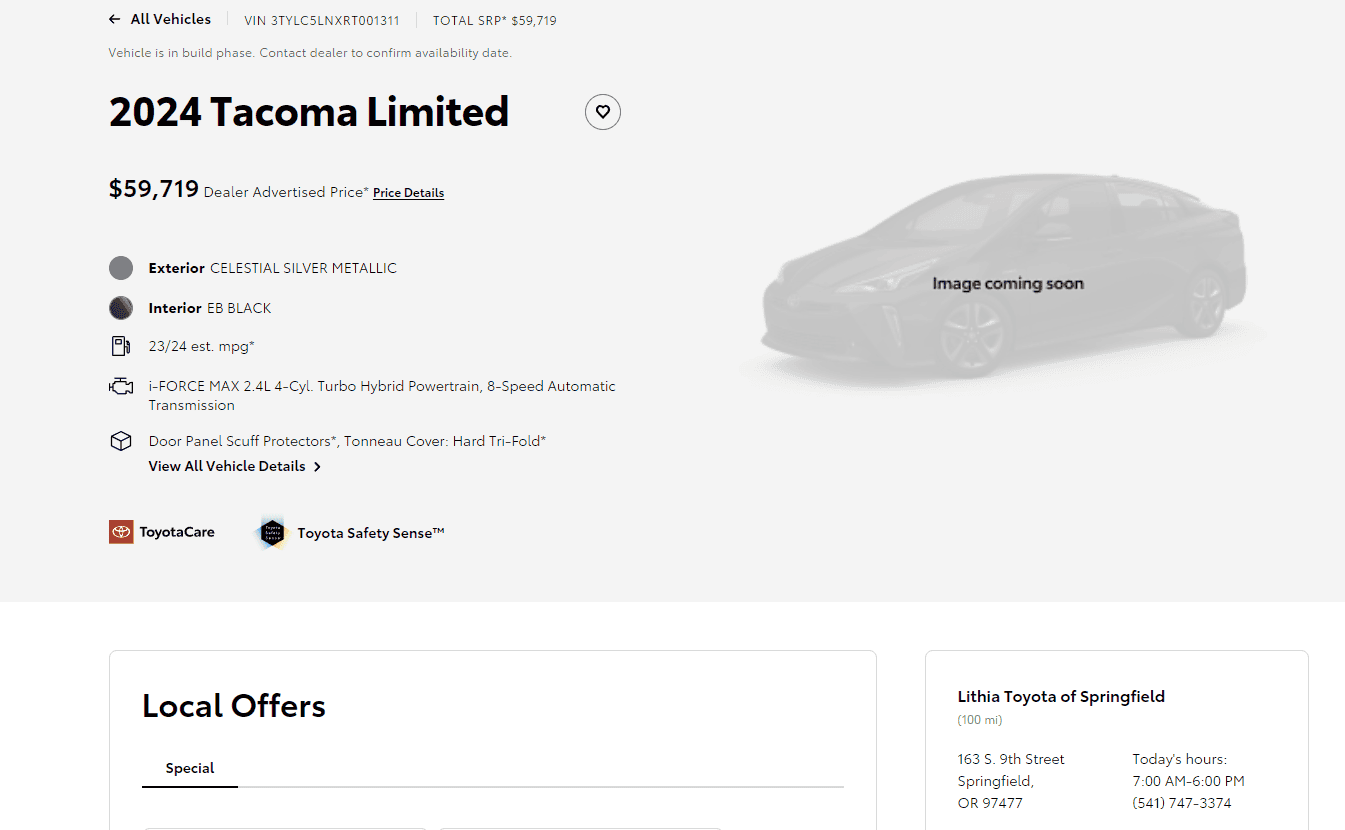
Task: Switch to the Special offers tab
Action: (x=190, y=768)
